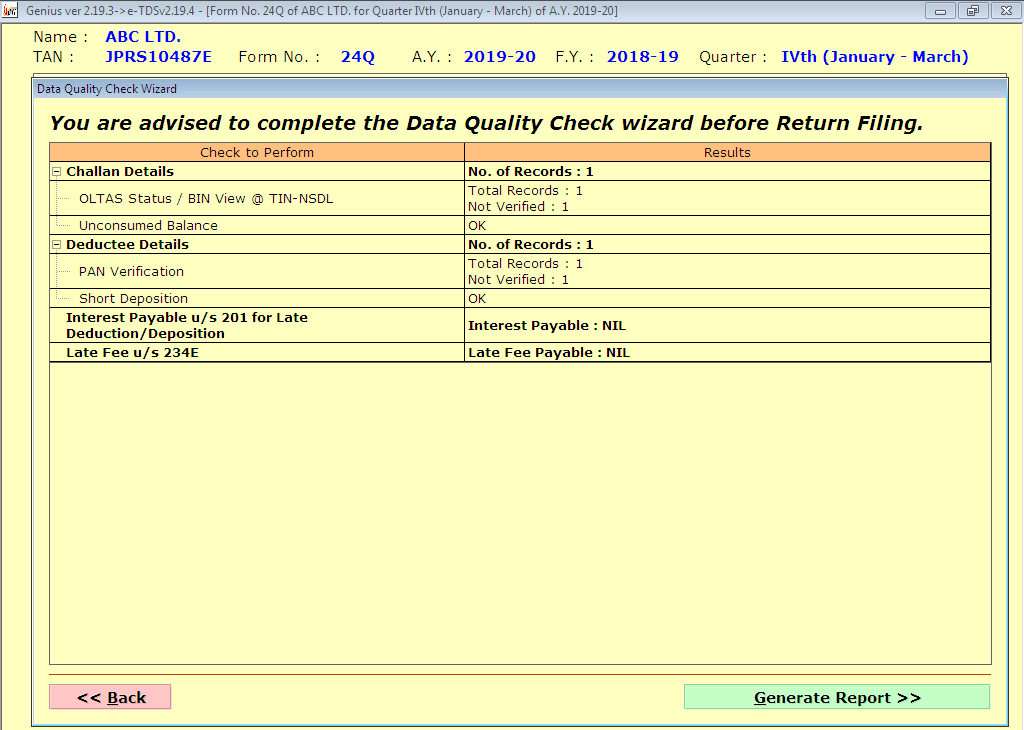Collapse the Challan Details tree node
This screenshot has width=1024, height=730.
(57, 172)
